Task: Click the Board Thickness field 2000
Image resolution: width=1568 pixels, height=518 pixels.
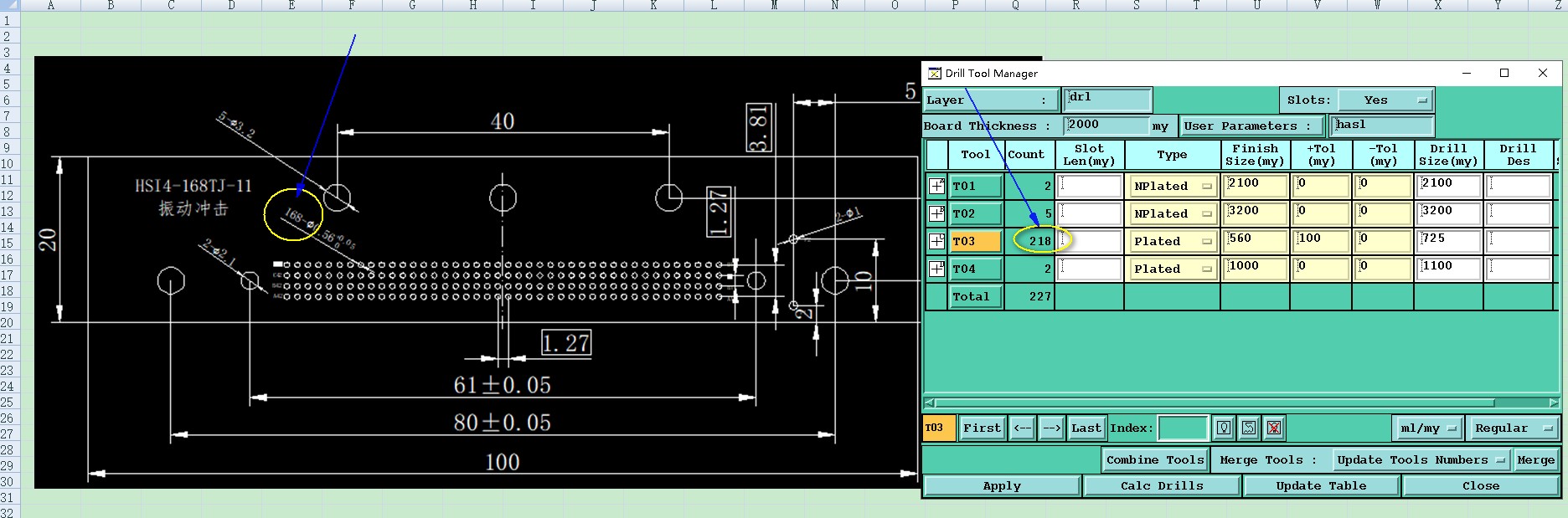Action: [1106, 126]
